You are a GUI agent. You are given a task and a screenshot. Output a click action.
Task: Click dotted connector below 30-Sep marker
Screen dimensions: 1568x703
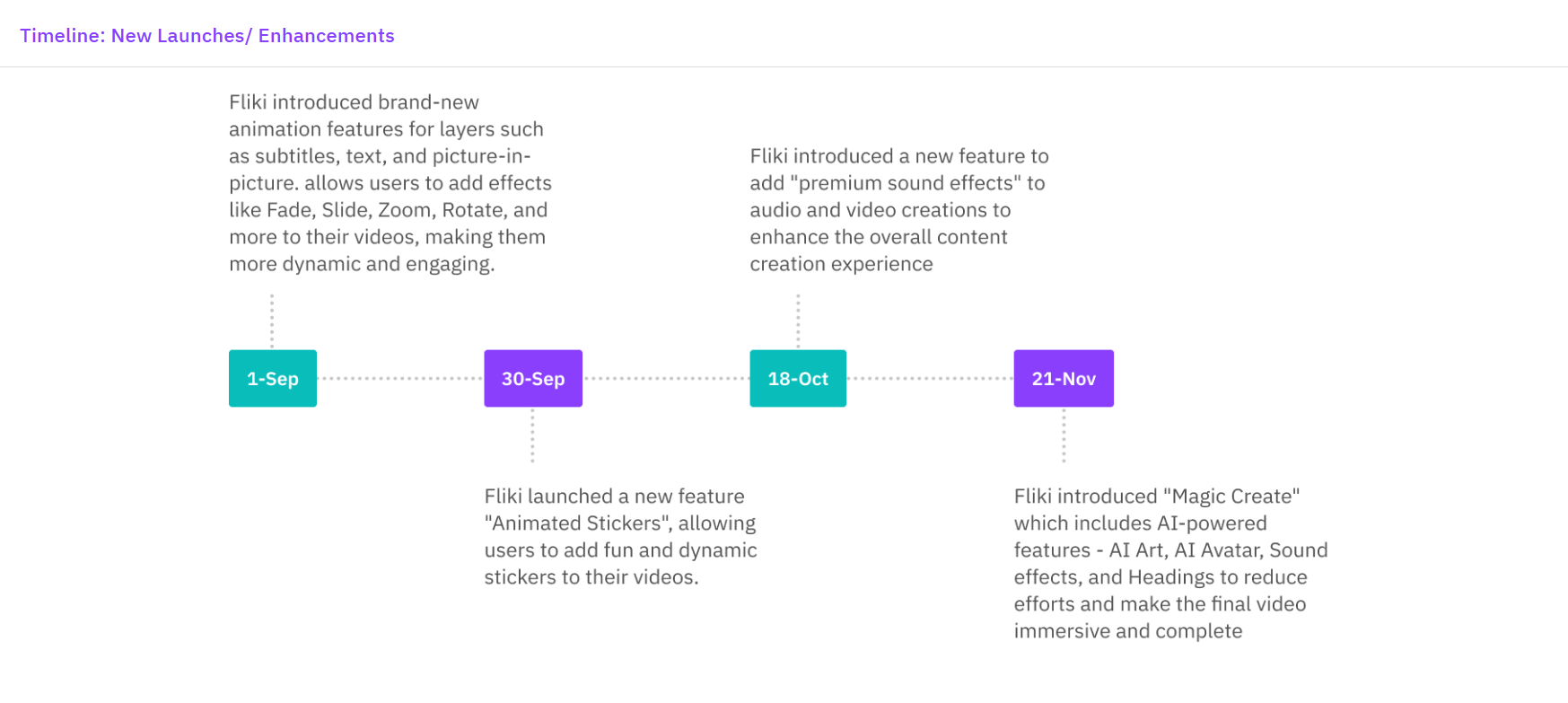coord(532,435)
